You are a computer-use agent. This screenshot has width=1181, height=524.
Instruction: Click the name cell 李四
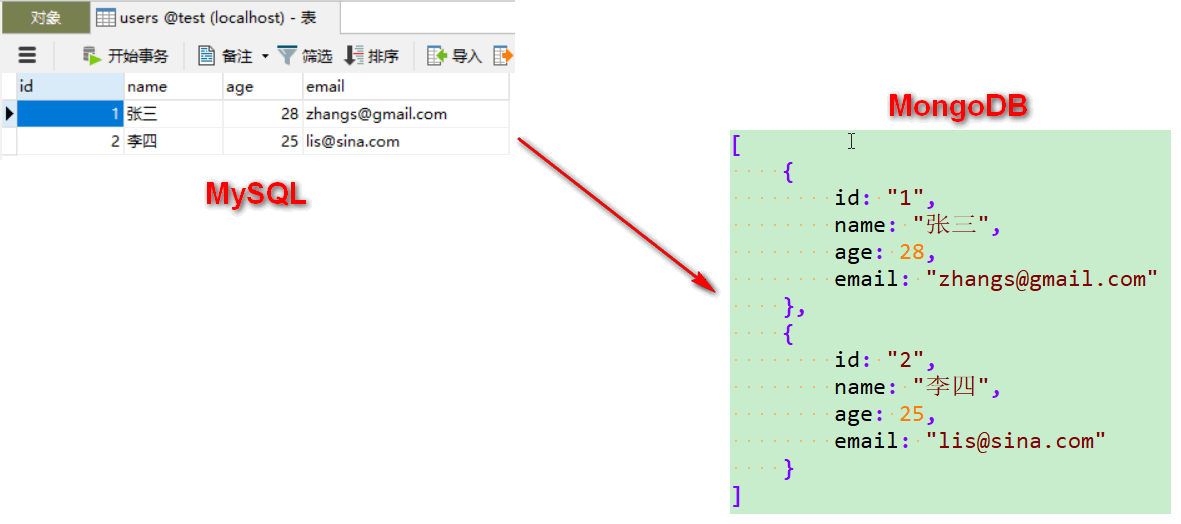(x=173, y=142)
